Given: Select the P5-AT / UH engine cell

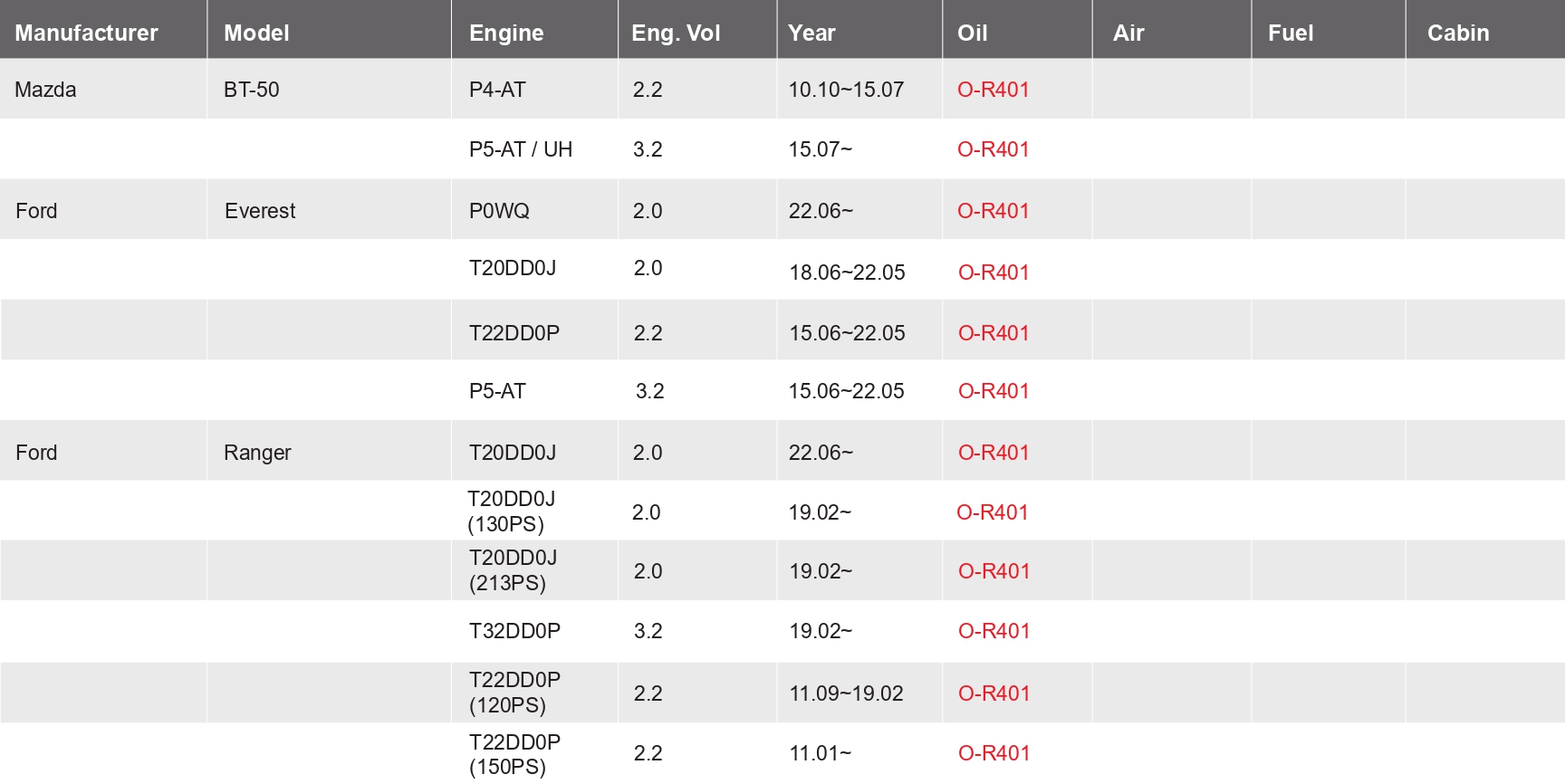Looking at the screenshot, I should [x=521, y=149].
